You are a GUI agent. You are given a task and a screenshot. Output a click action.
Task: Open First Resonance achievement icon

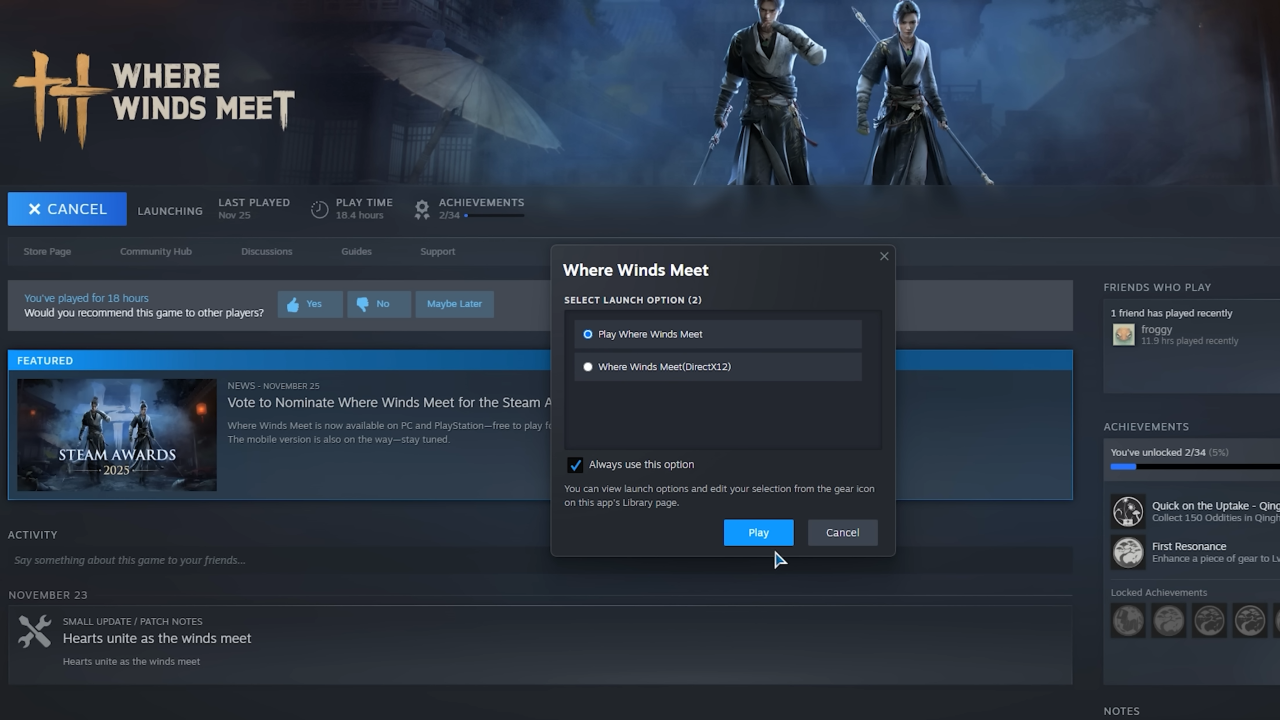coord(1128,552)
